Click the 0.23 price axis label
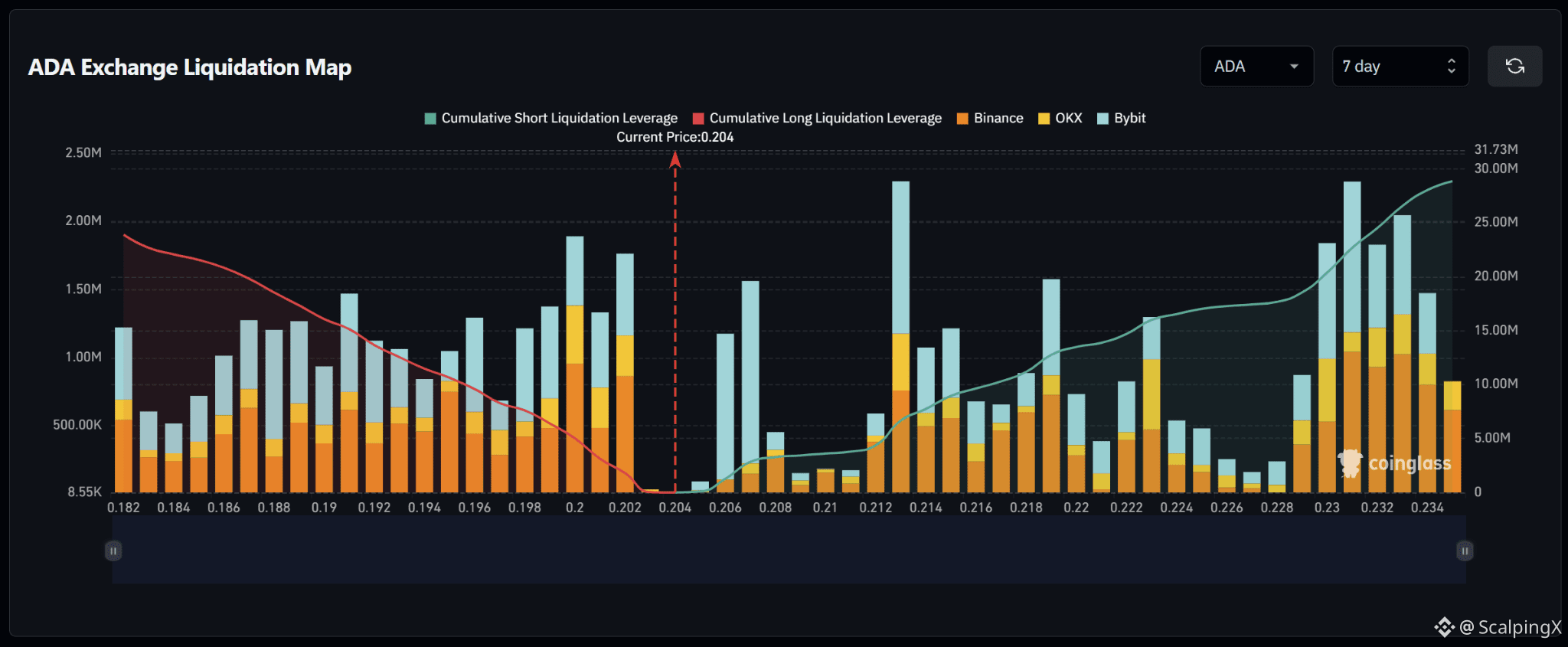Image resolution: width=1568 pixels, height=647 pixels. point(1327,508)
